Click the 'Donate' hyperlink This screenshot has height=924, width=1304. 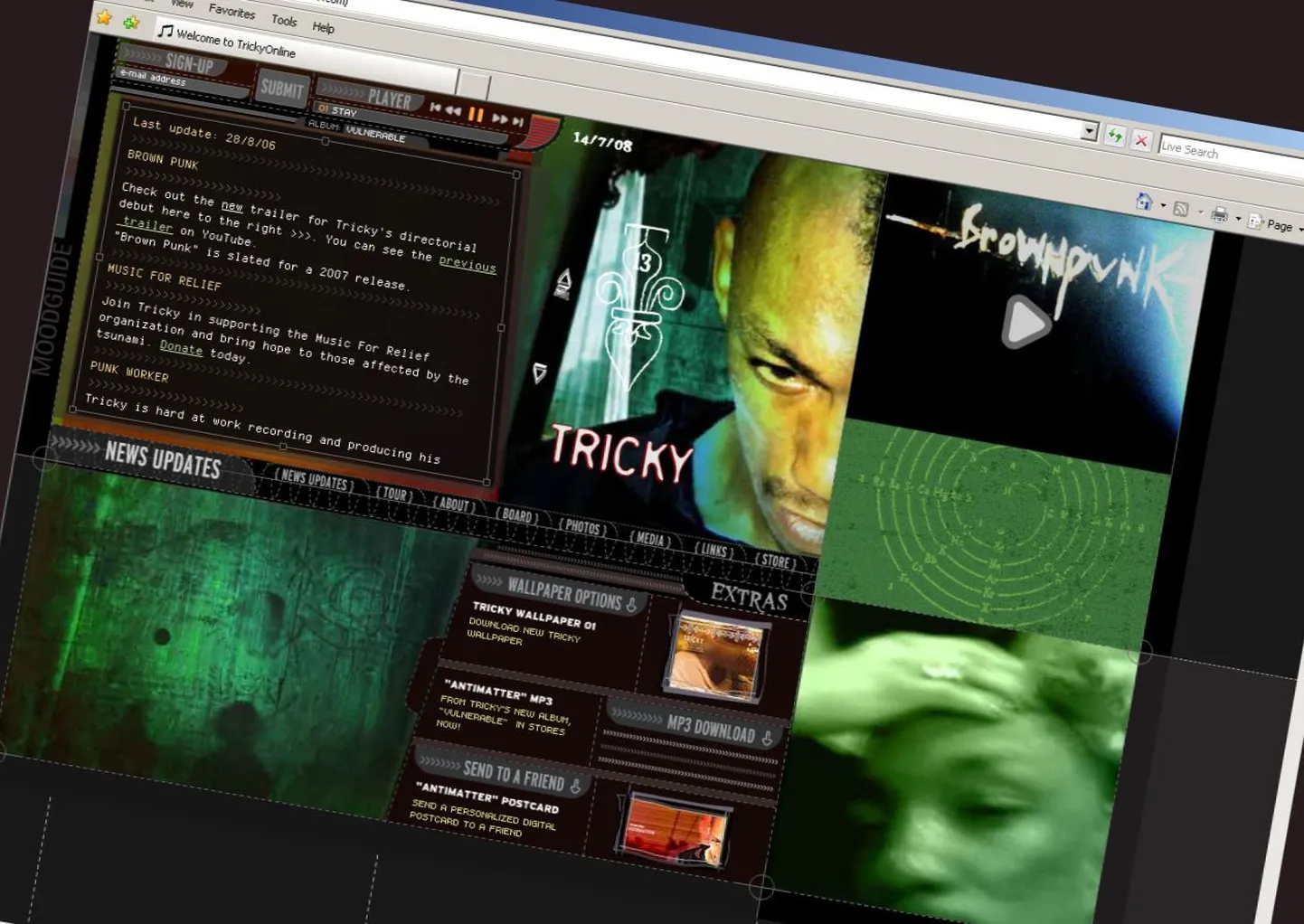[181, 347]
